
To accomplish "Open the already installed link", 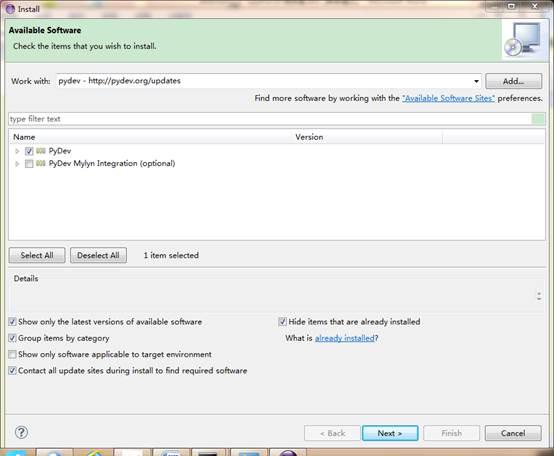I will click(x=345, y=338).
